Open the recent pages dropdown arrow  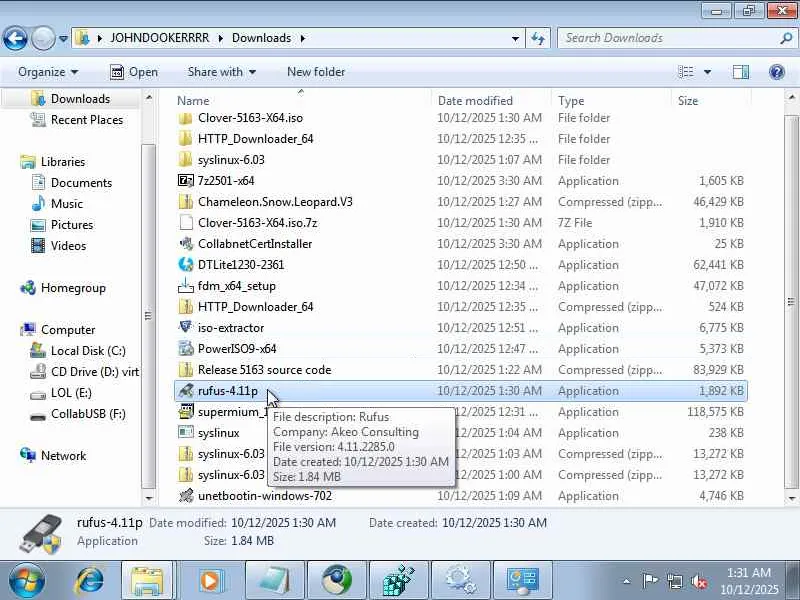[x=63, y=38]
